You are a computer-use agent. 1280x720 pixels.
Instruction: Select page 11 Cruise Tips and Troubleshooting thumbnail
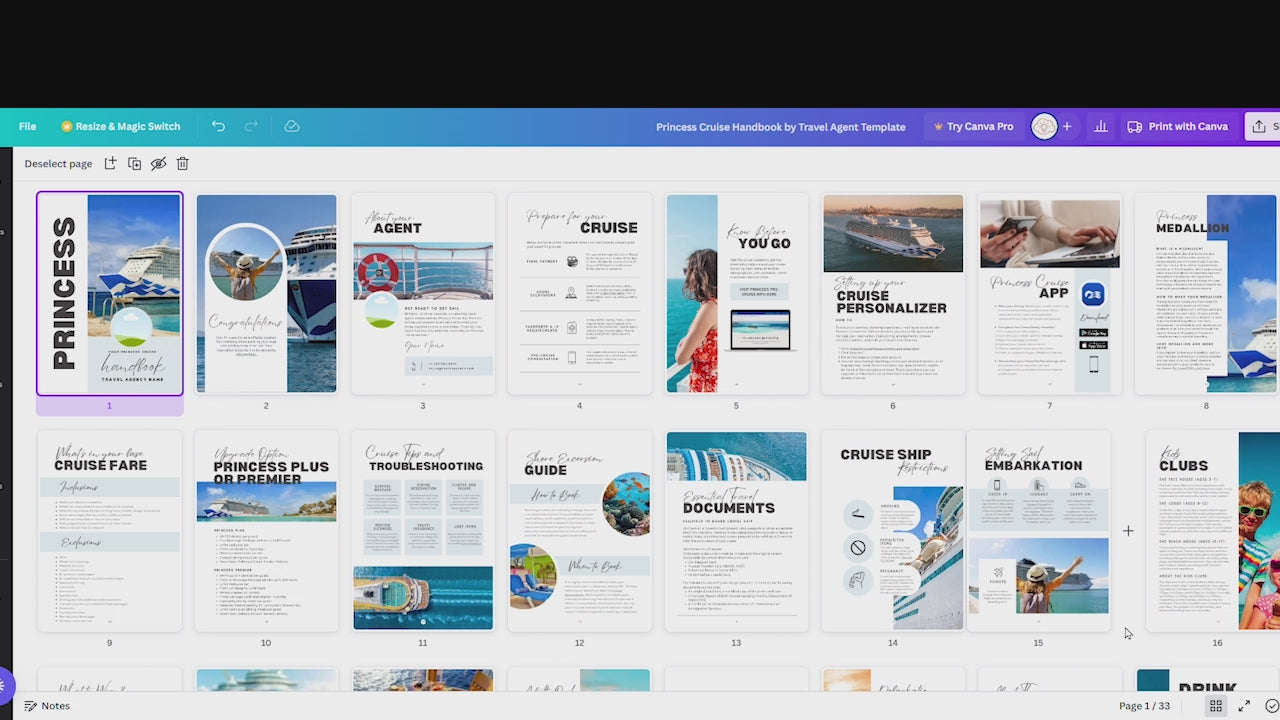pyautogui.click(x=423, y=531)
